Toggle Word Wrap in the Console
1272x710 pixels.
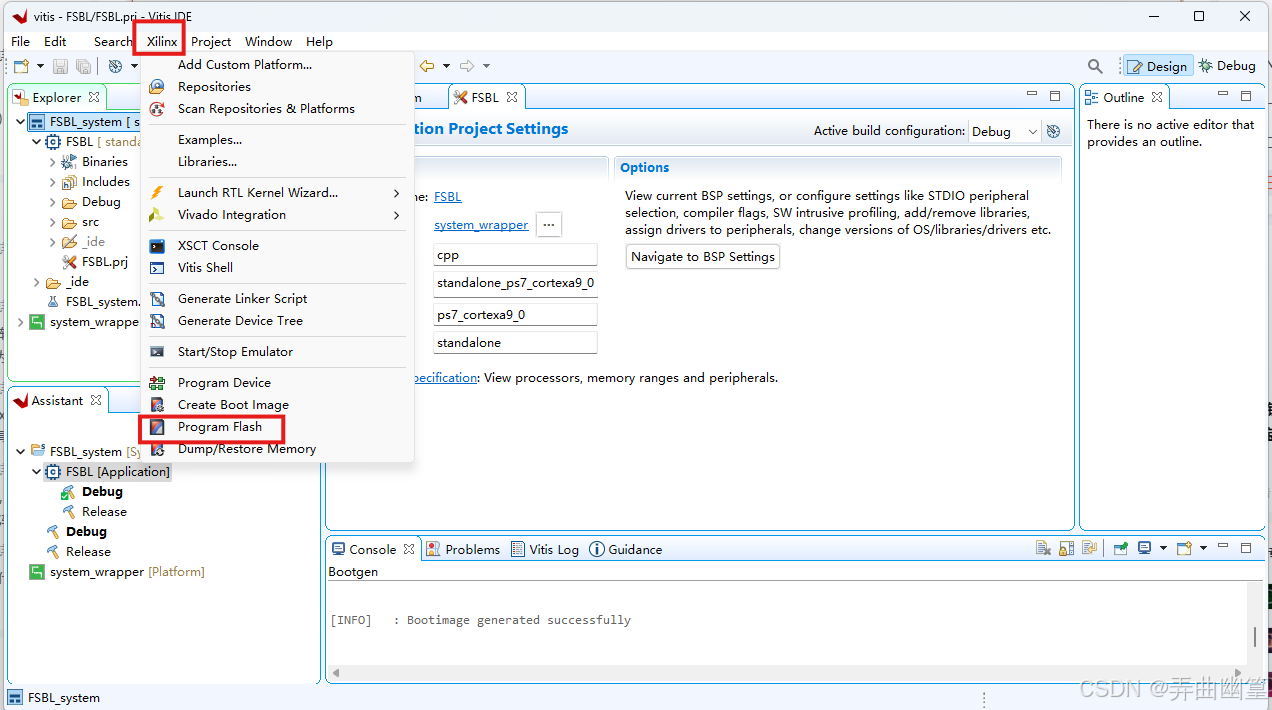click(1089, 548)
